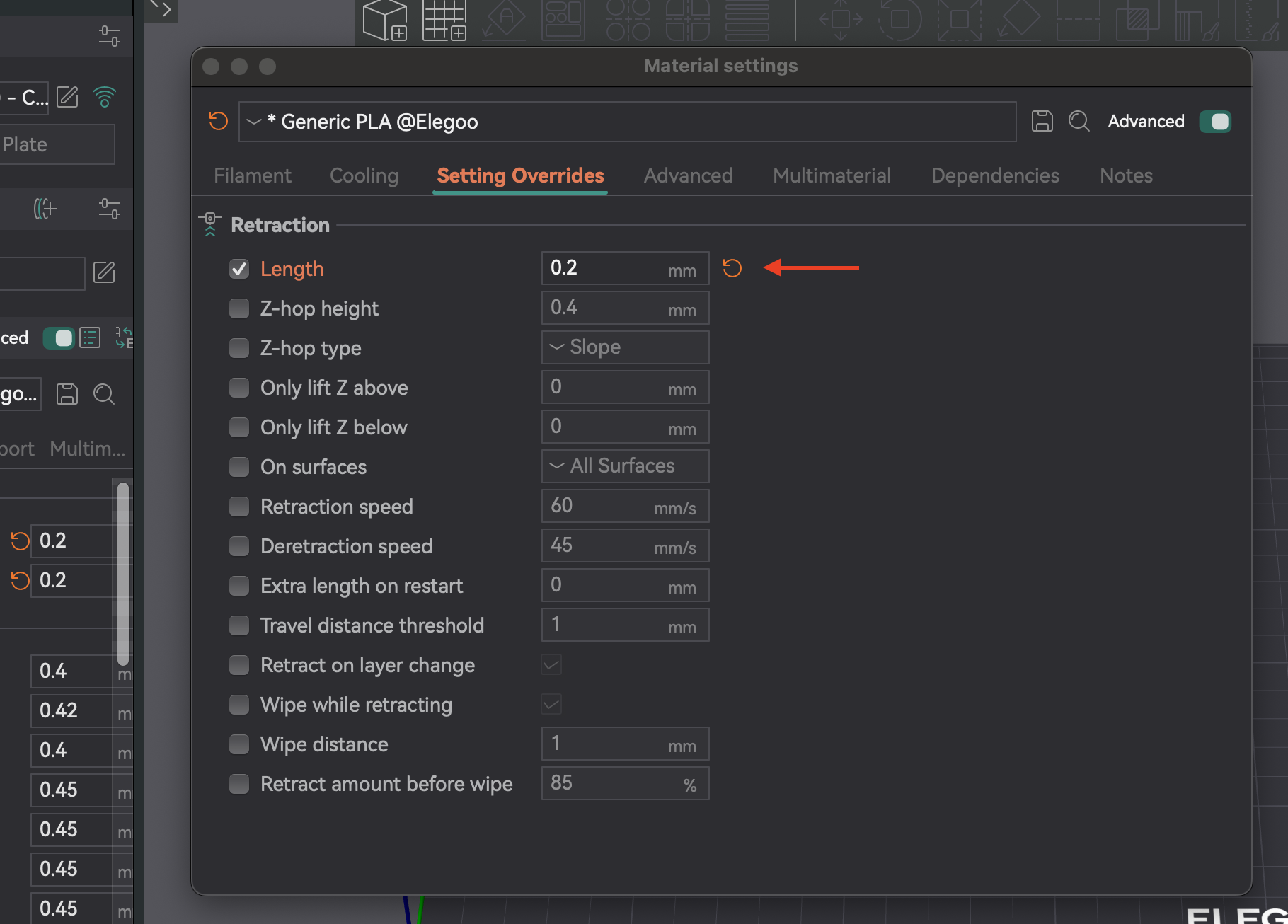Viewport: 1288px width, 924px height.
Task: Open the process settings list view icon
Action: 90,338
